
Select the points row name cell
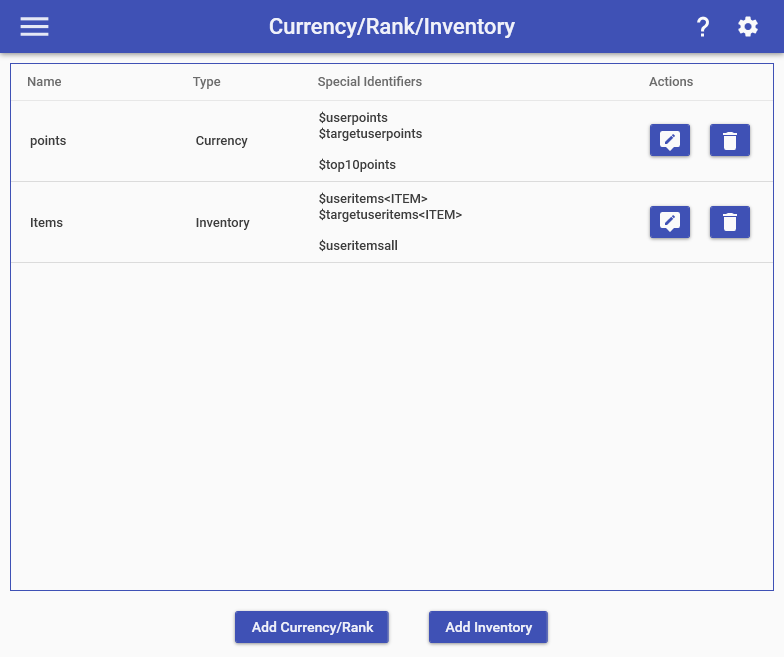pos(48,141)
